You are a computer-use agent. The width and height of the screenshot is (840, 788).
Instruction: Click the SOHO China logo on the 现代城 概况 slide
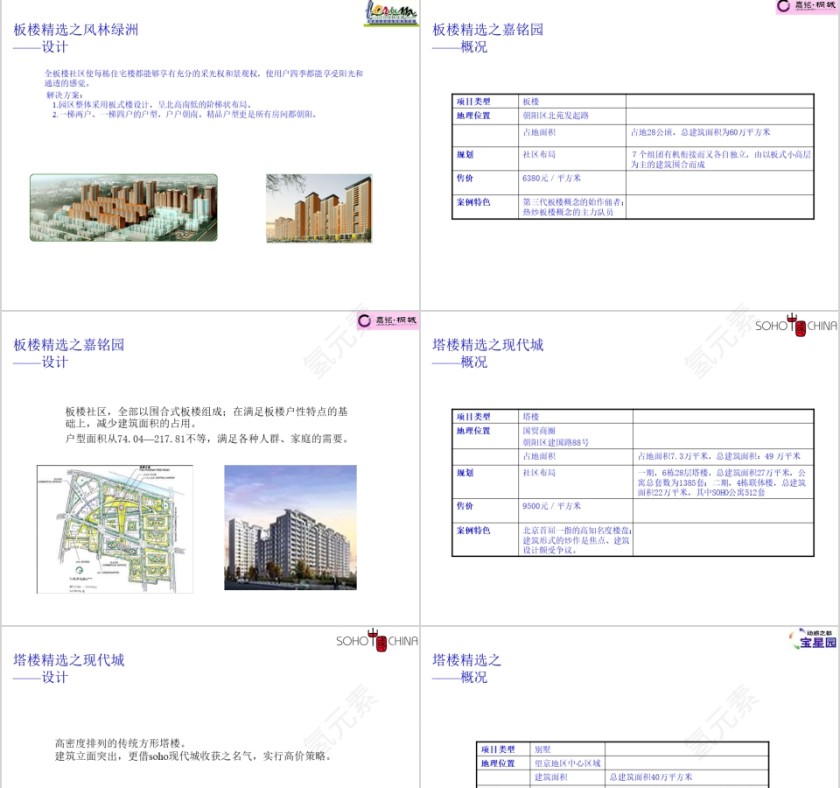tap(796, 325)
